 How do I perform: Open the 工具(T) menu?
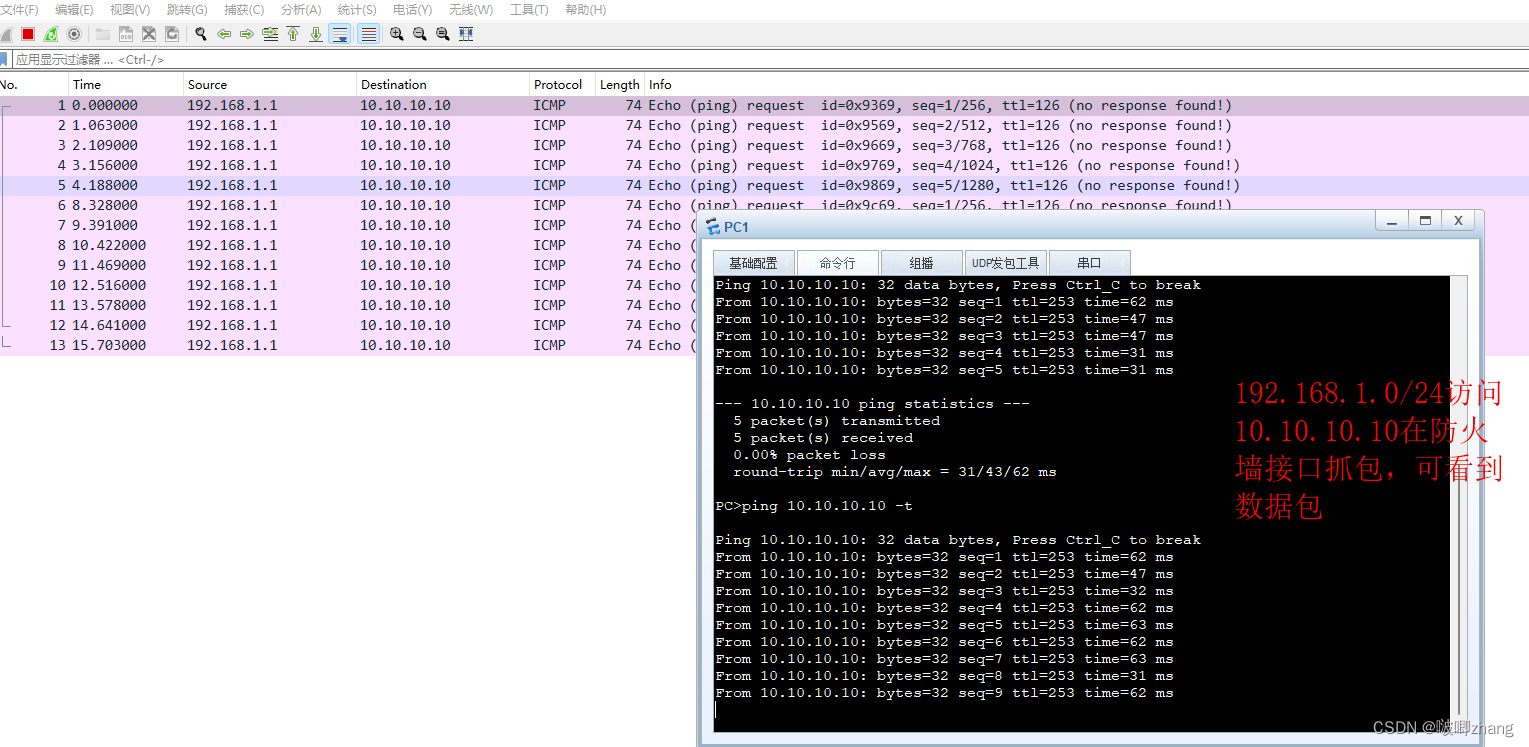coord(529,10)
